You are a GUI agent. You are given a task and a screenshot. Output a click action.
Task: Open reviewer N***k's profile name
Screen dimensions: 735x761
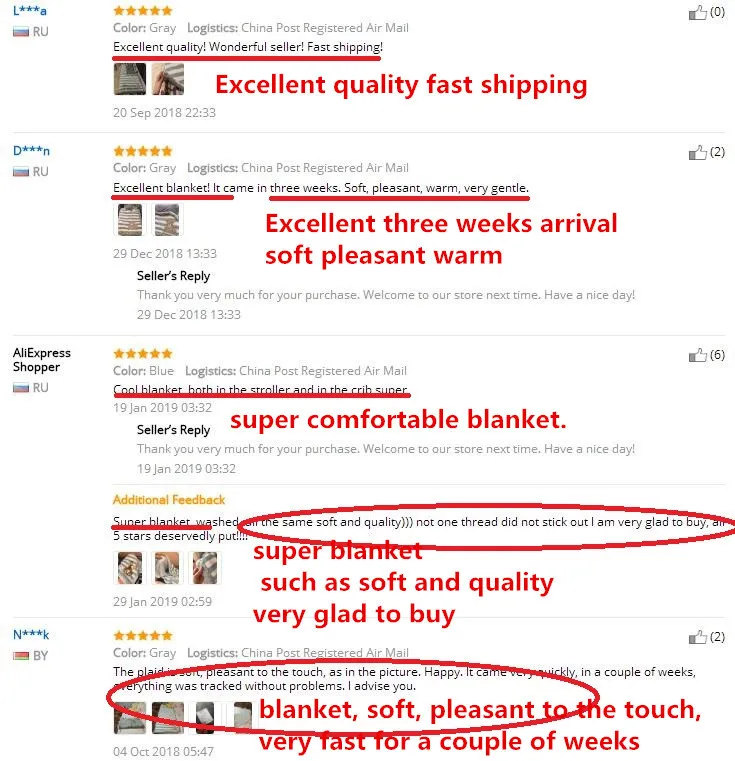(32, 635)
